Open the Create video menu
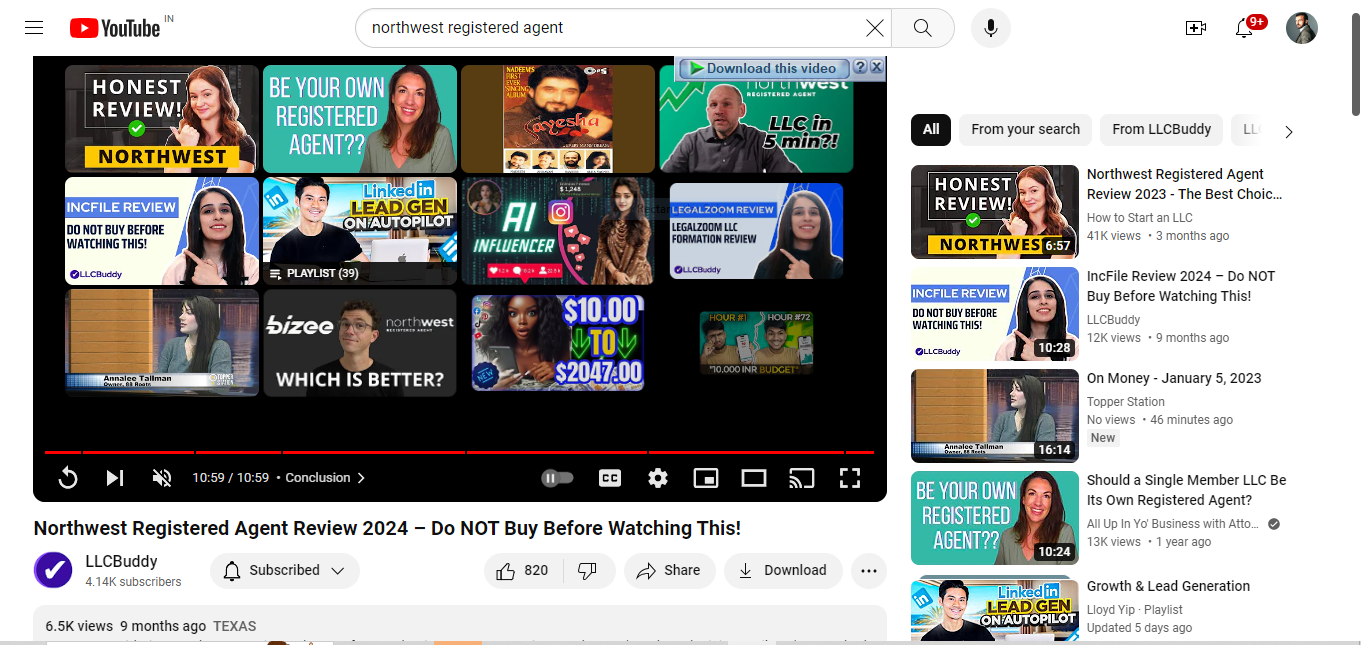The image size is (1361, 645). click(x=1196, y=28)
